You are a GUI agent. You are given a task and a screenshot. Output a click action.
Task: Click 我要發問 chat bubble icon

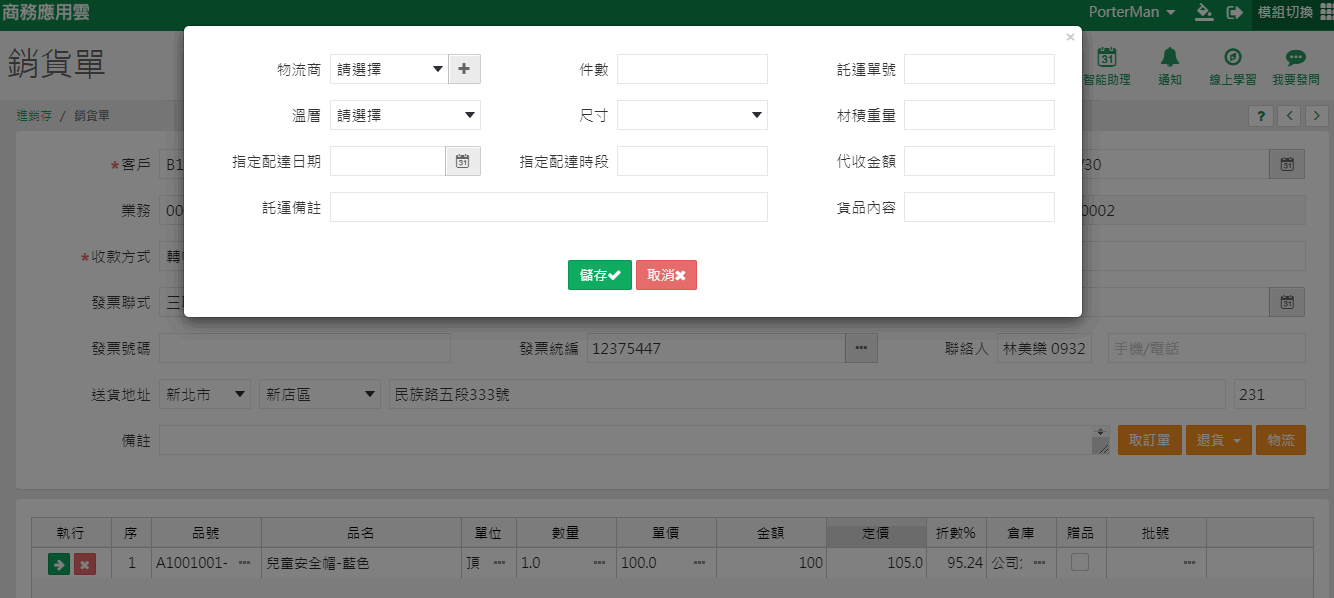[1296, 58]
